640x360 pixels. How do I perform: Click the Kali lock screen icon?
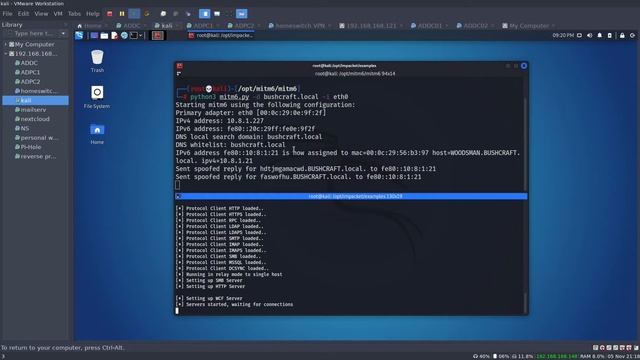coord(622,36)
